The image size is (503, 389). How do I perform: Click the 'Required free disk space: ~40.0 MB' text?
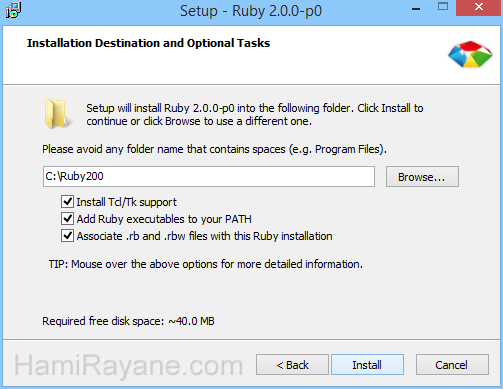pos(128,321)
